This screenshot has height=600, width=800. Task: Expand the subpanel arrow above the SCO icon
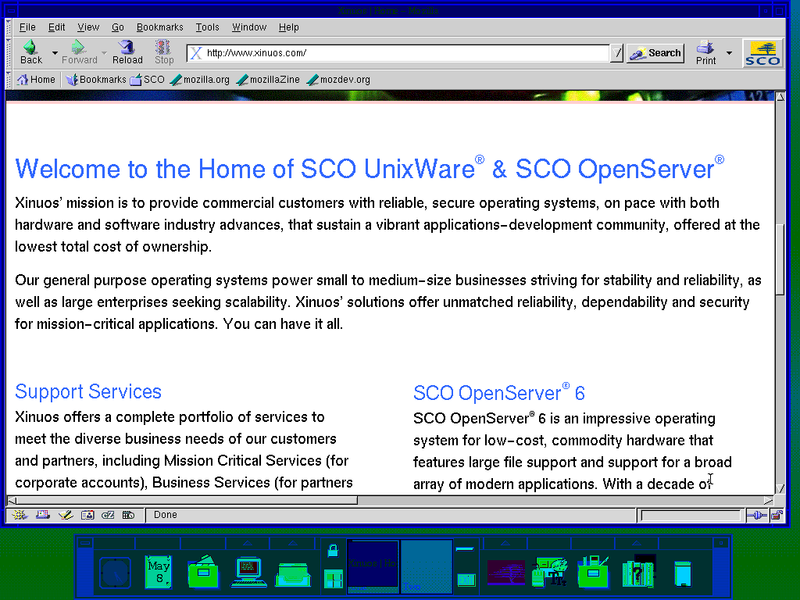click(x=505, y=543)
